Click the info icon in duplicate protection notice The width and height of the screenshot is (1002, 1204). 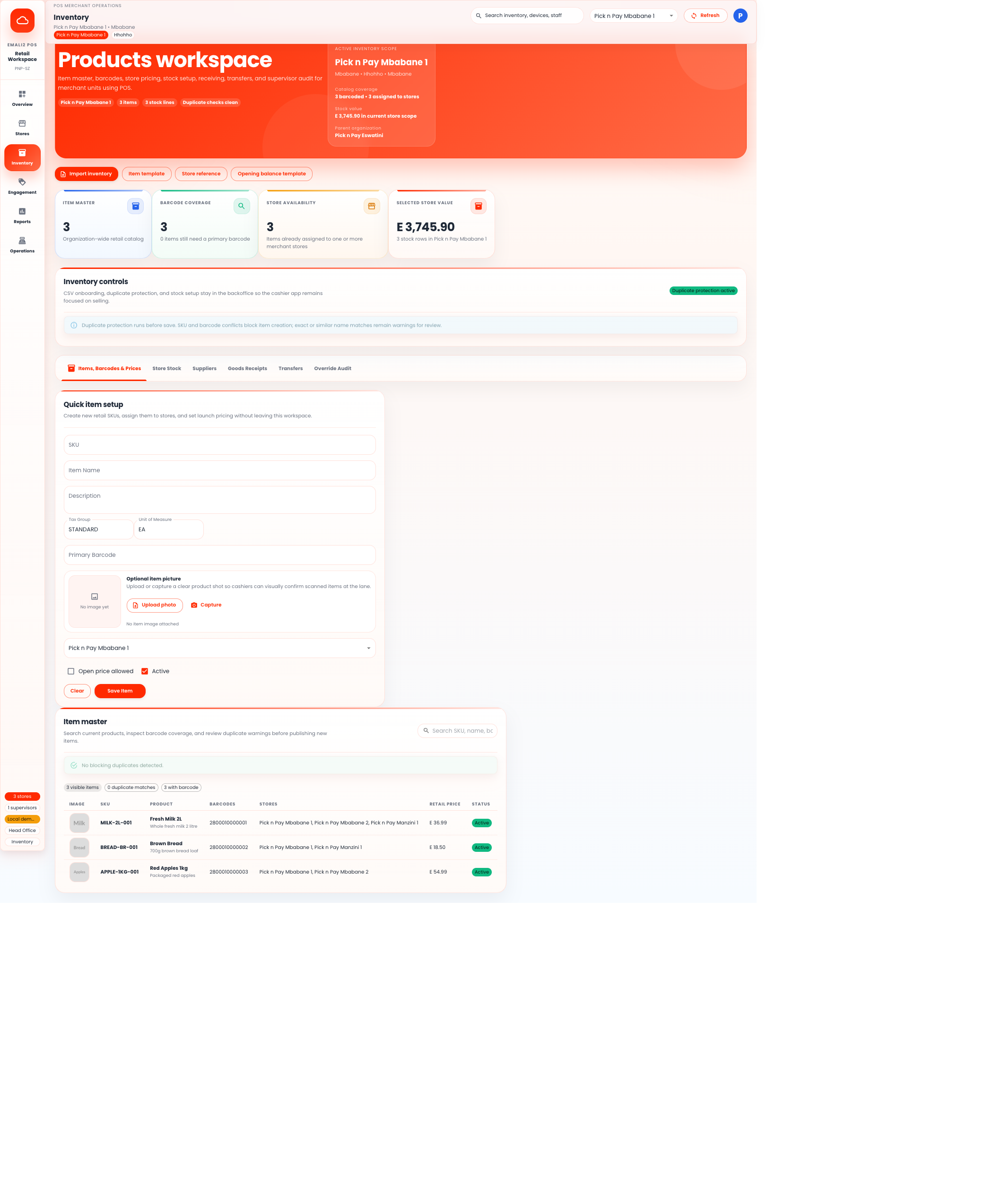pyautogui.click(x=74, y=326)
